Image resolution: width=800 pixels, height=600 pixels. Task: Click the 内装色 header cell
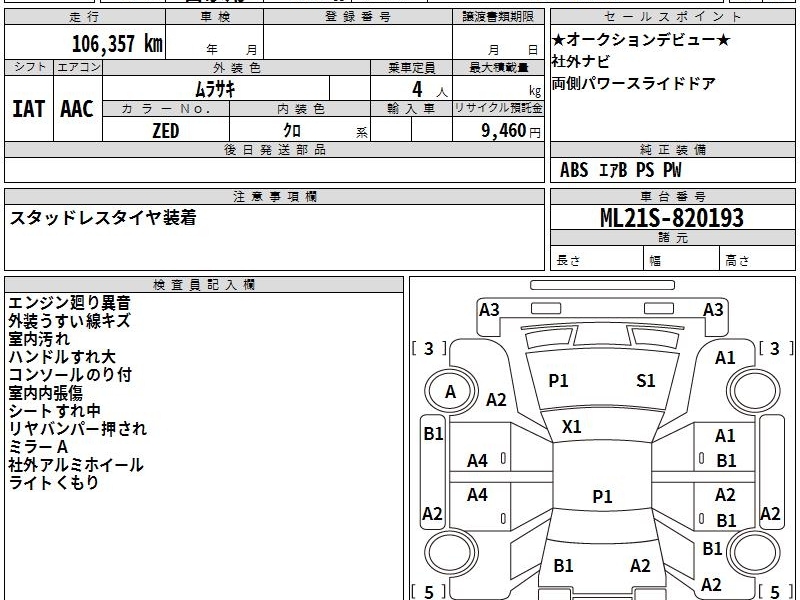300,109
